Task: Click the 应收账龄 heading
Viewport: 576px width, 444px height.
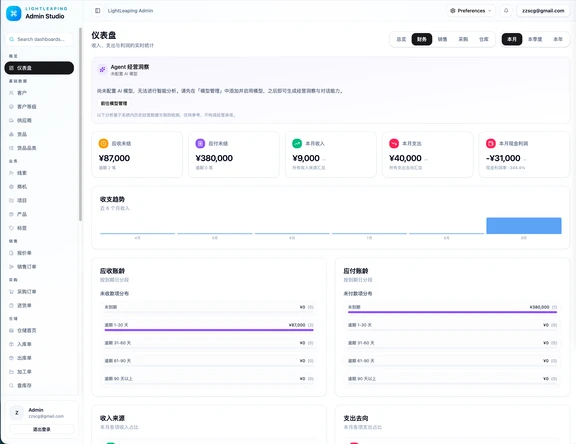Action: 112,271
